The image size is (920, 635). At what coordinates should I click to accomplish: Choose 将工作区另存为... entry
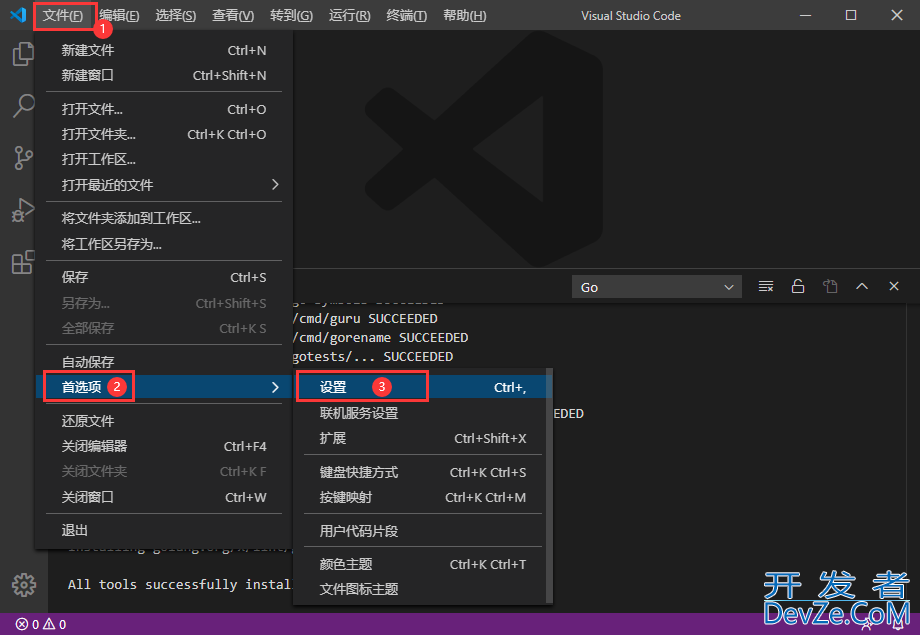(164, 244)
